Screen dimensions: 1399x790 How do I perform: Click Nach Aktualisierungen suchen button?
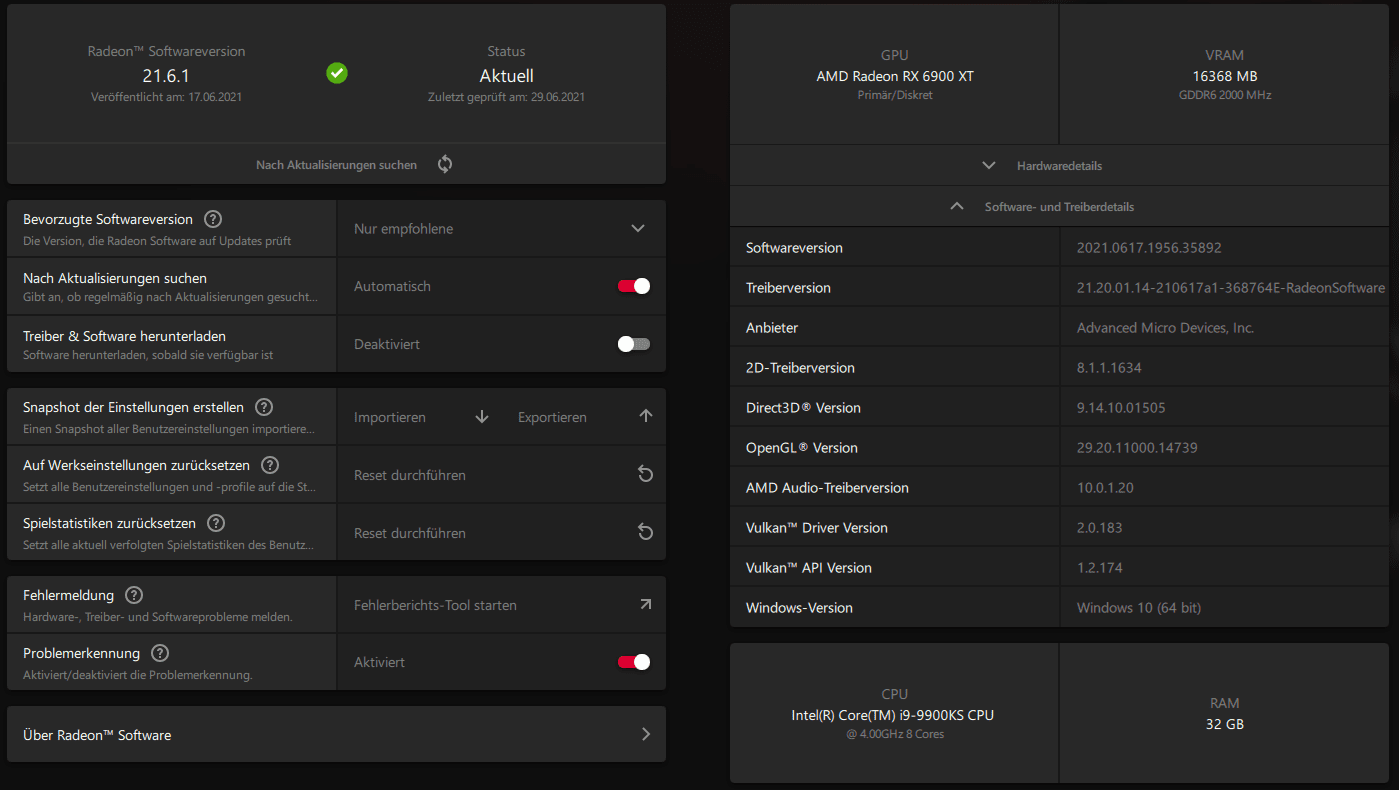(x=336, y=164)
